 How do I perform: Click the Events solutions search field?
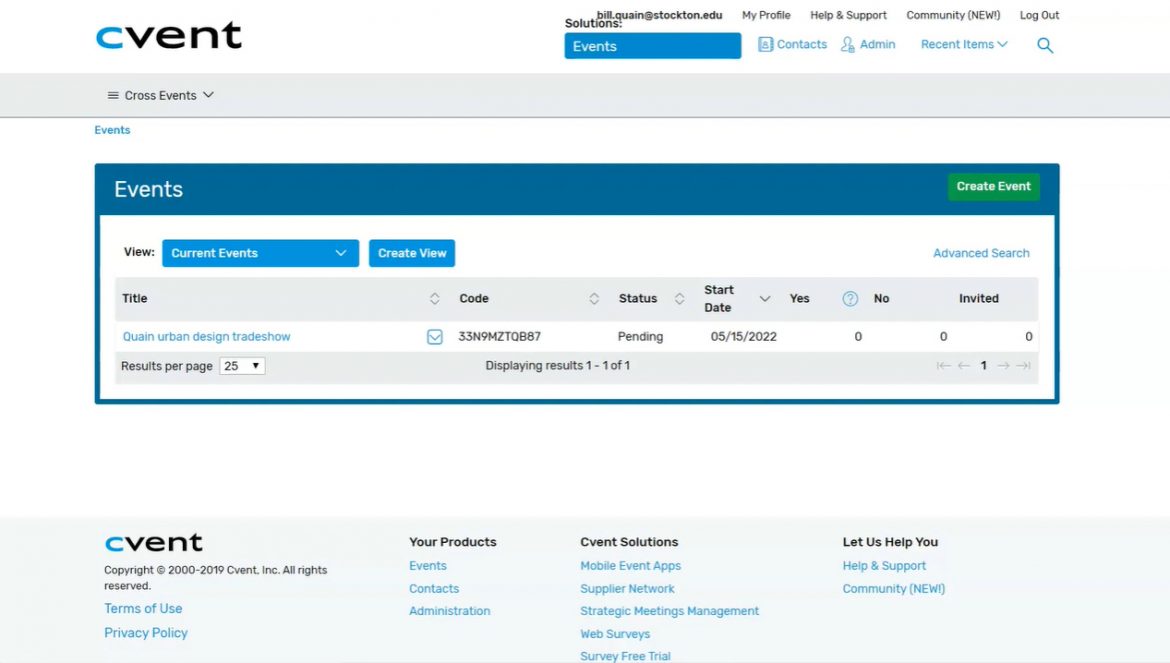coord(652,45)
